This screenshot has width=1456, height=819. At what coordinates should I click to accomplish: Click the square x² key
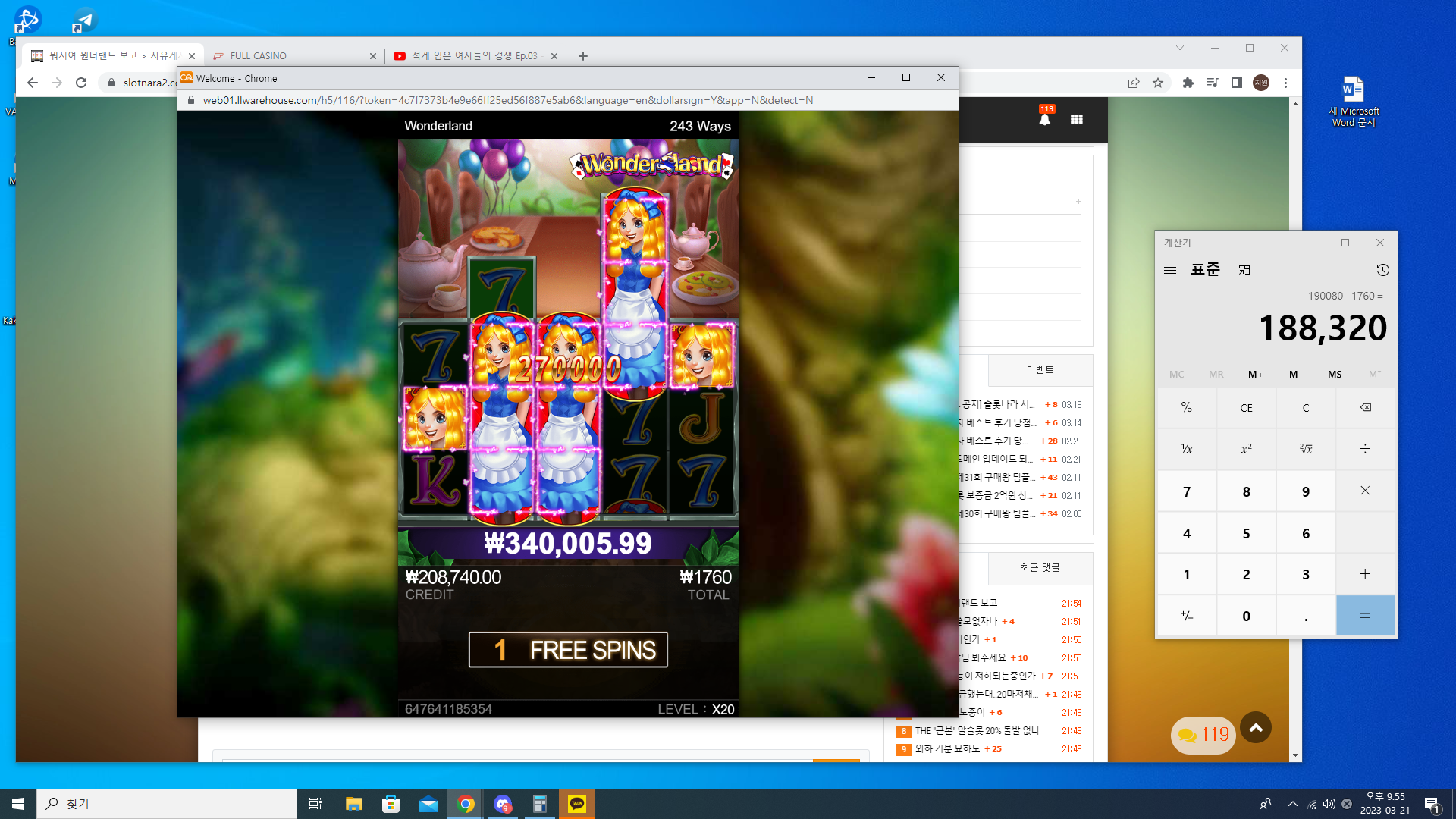(1246, 449)
